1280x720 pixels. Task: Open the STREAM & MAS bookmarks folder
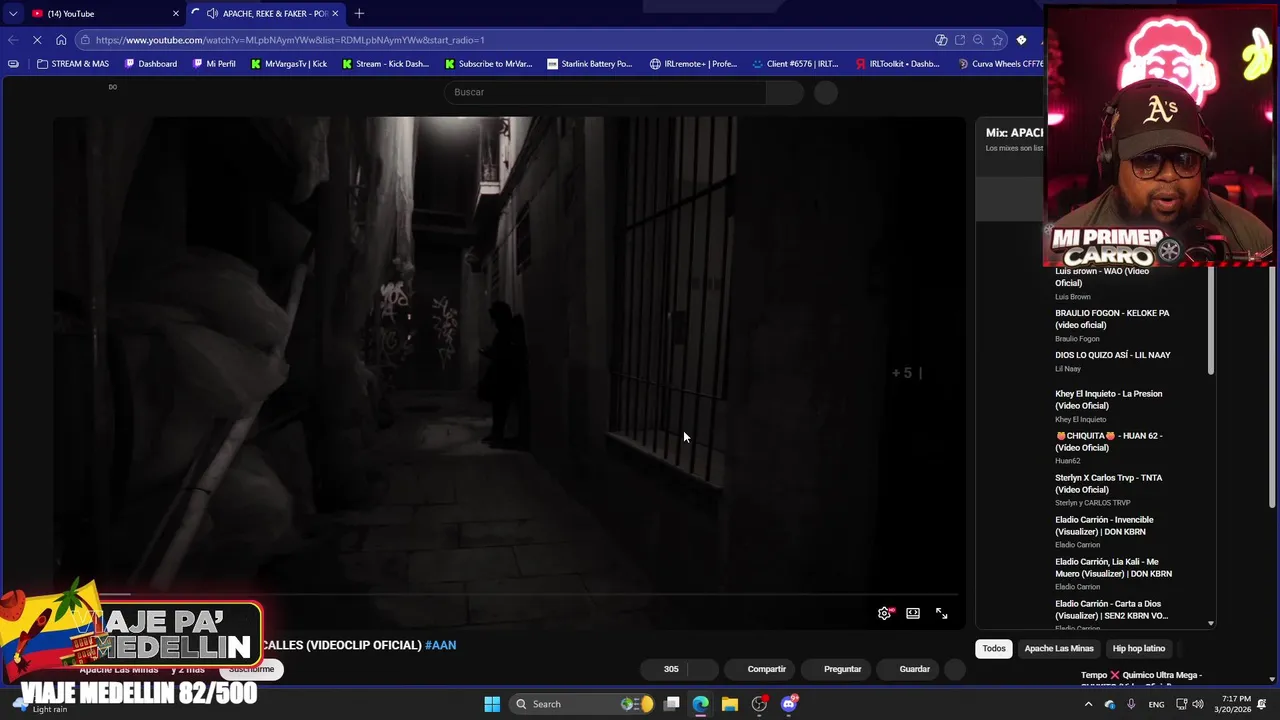click(73, 64)
